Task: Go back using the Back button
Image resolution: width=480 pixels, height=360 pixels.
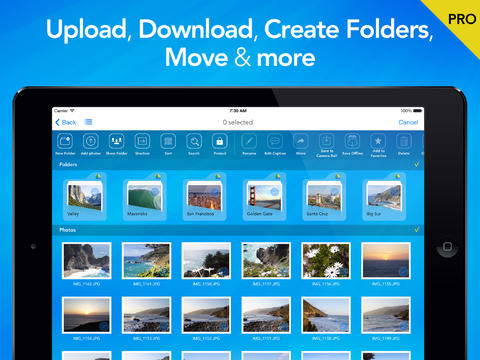Action: pyautogui.click(x=66, y=122)
